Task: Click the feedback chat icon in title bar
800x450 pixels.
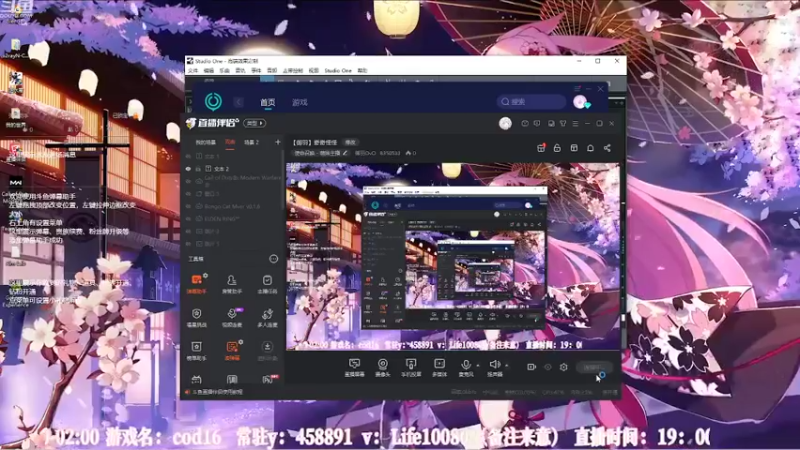Action: 537,123
